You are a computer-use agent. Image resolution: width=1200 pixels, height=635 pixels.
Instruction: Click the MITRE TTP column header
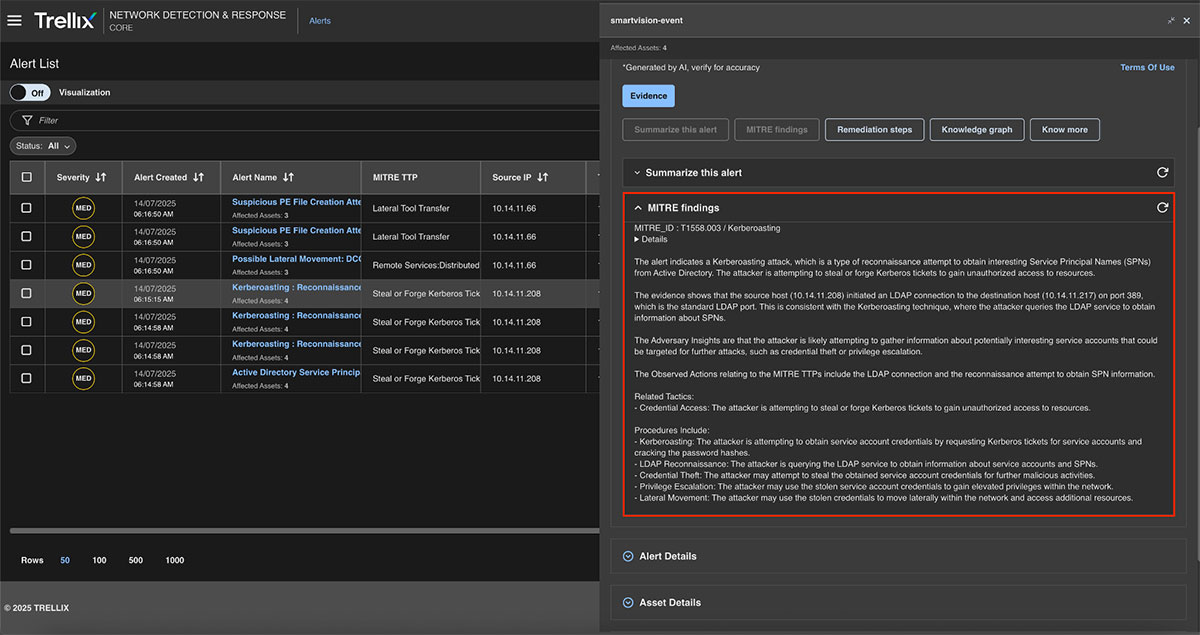[x=395, y=177]
